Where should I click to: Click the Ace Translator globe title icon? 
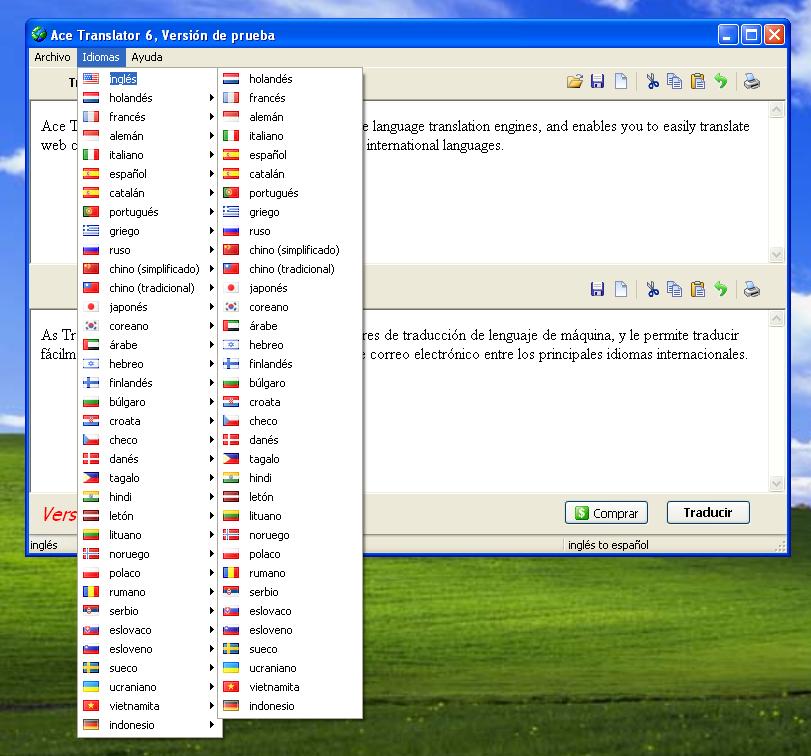tap(39, 34)
